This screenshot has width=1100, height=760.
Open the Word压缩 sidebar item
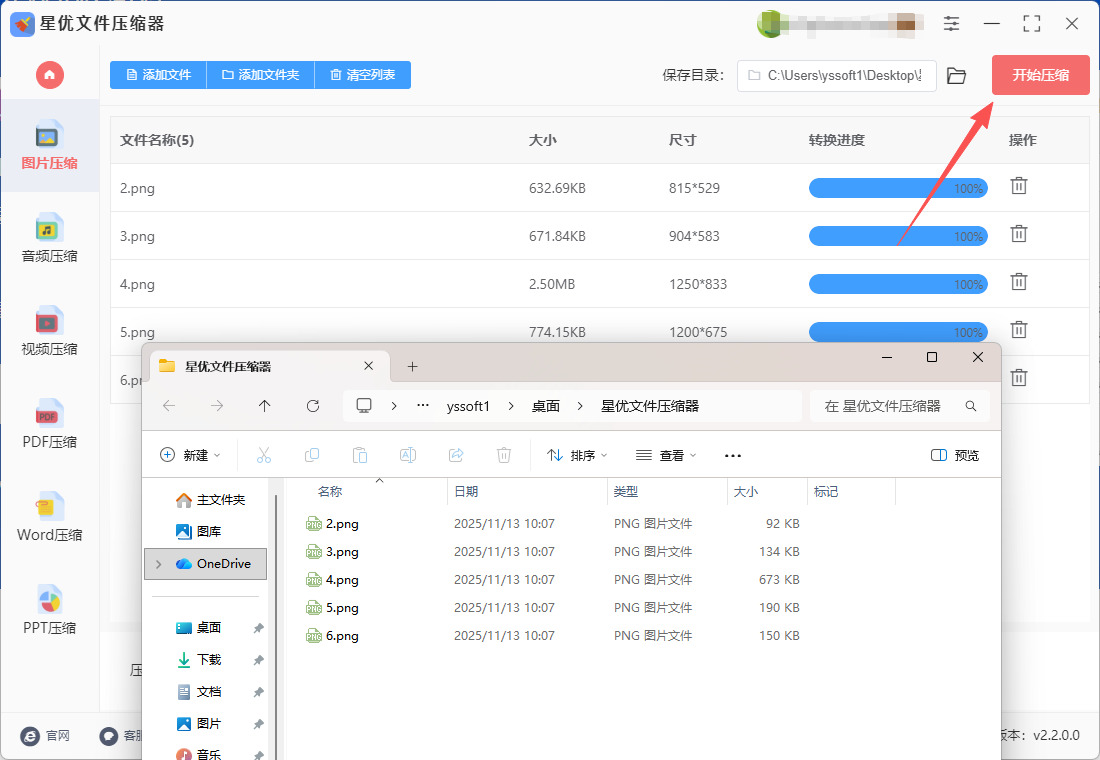click(x=49, y=518)
